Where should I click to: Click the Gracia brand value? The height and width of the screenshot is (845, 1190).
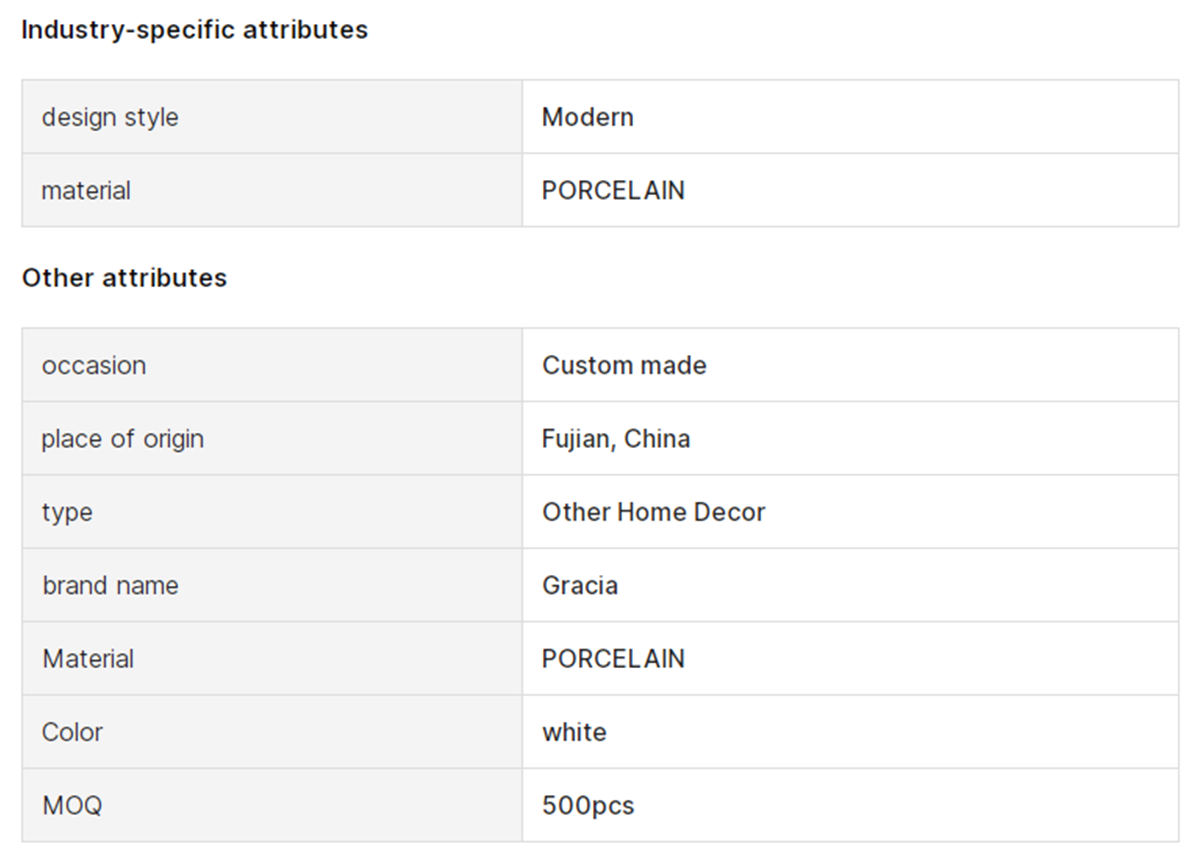[x=580, y=585]
